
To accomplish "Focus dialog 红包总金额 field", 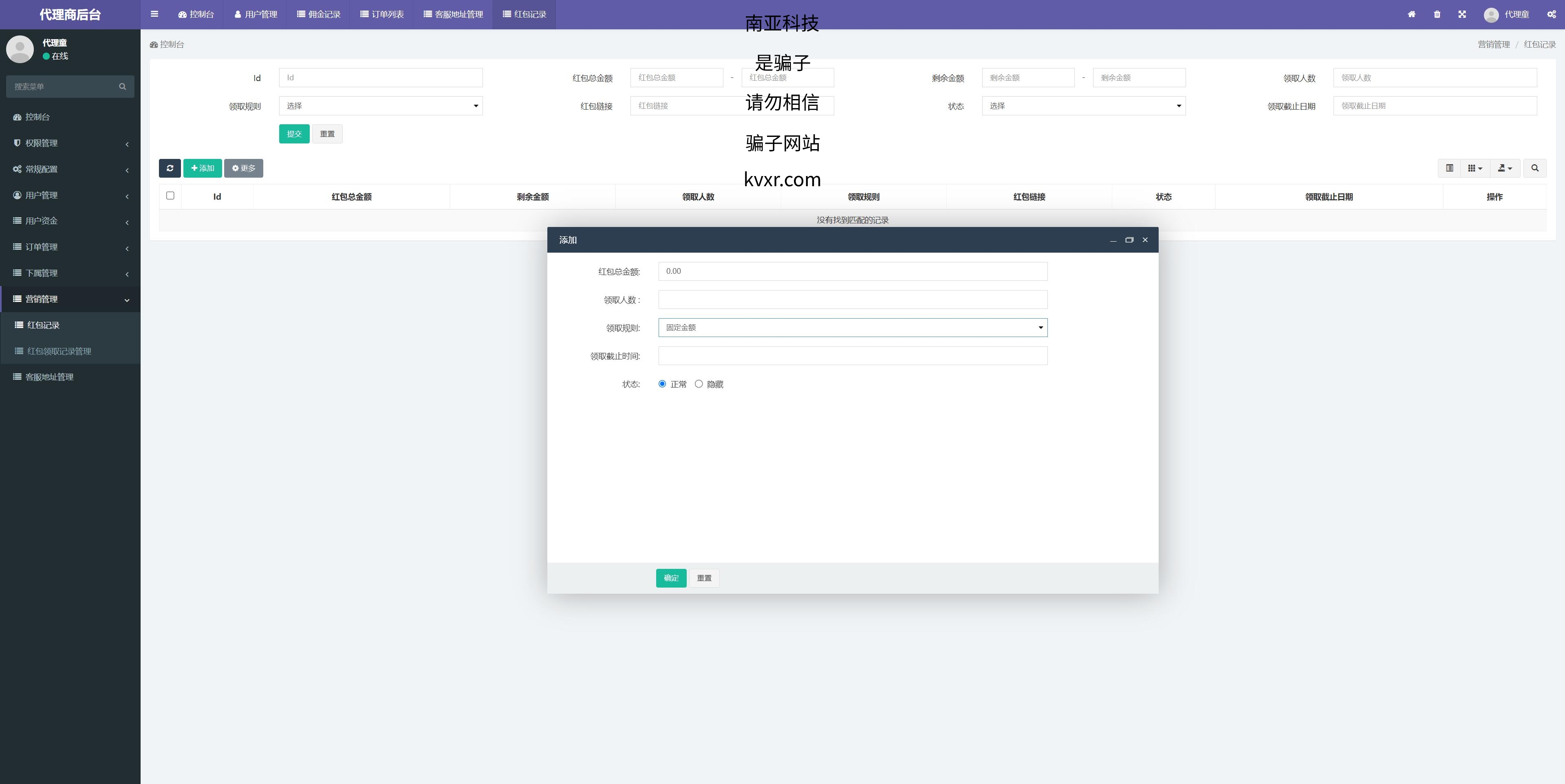I will point(853,271).
